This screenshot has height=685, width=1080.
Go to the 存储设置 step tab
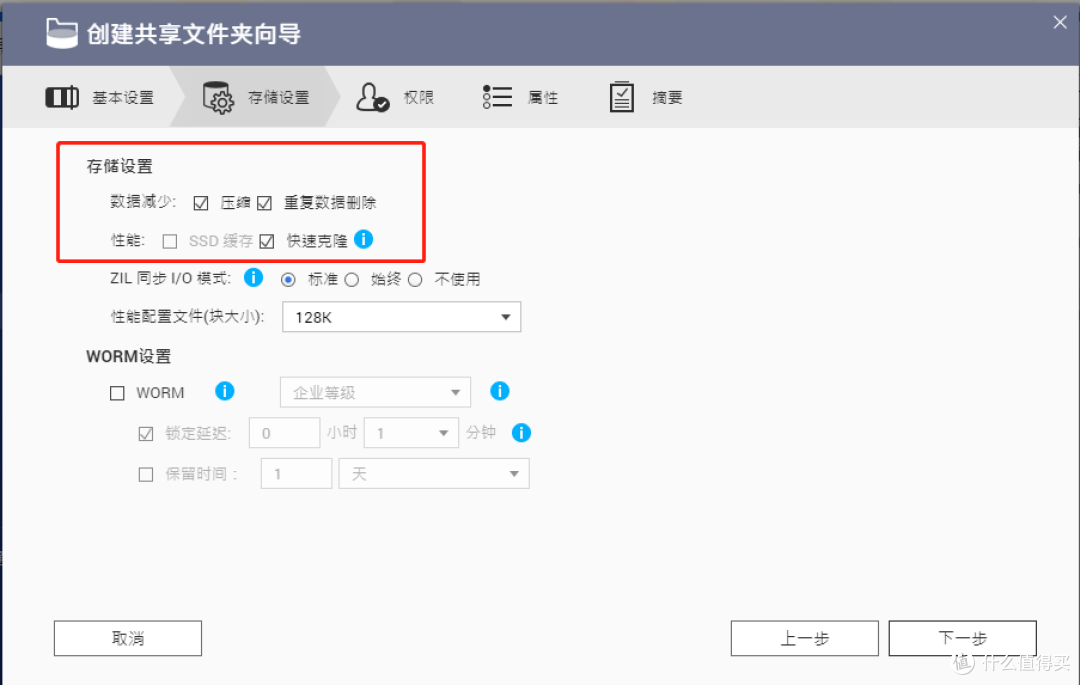pyautogui.click(x=256, y=98)
